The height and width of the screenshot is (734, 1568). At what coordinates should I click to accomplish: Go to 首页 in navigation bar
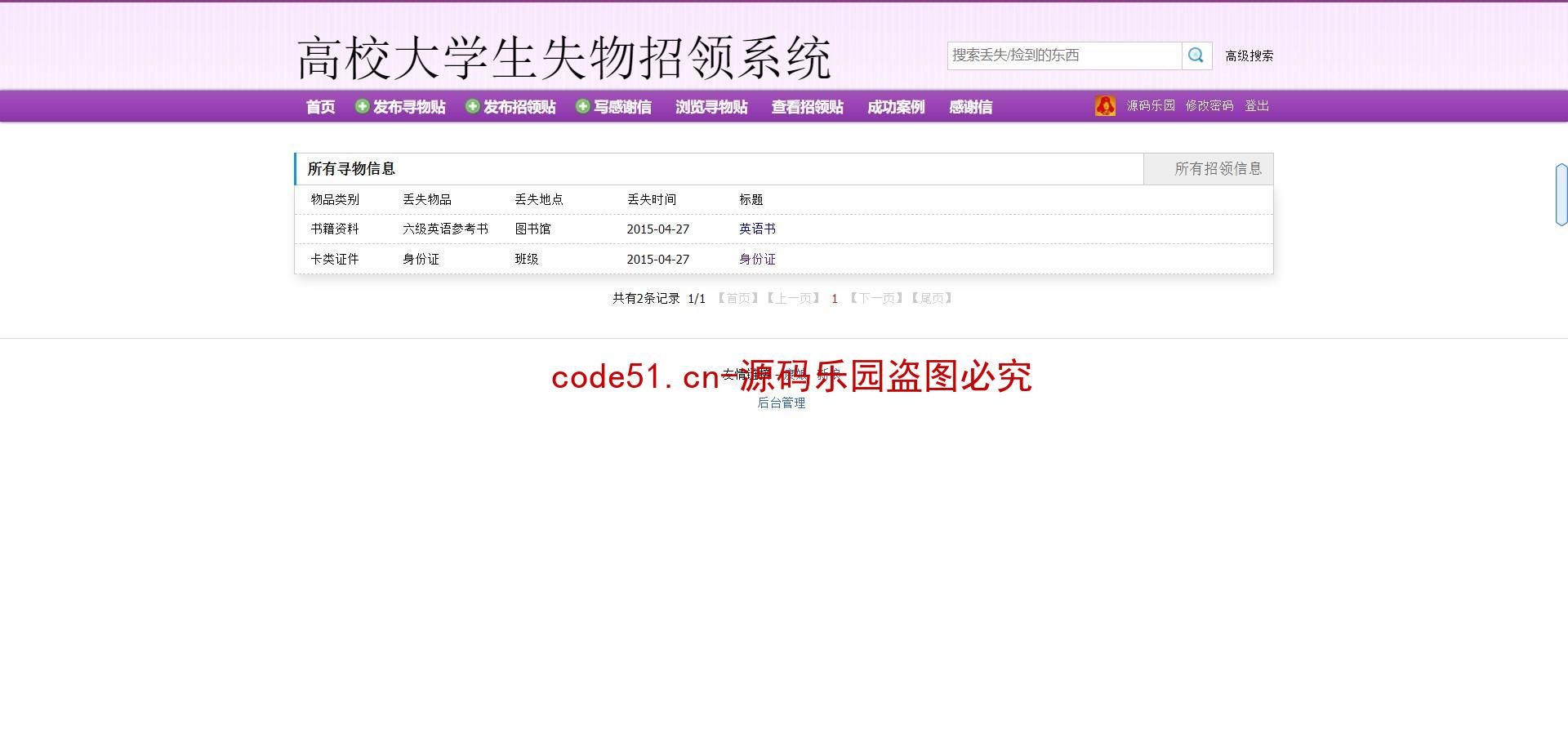(320, 107)
